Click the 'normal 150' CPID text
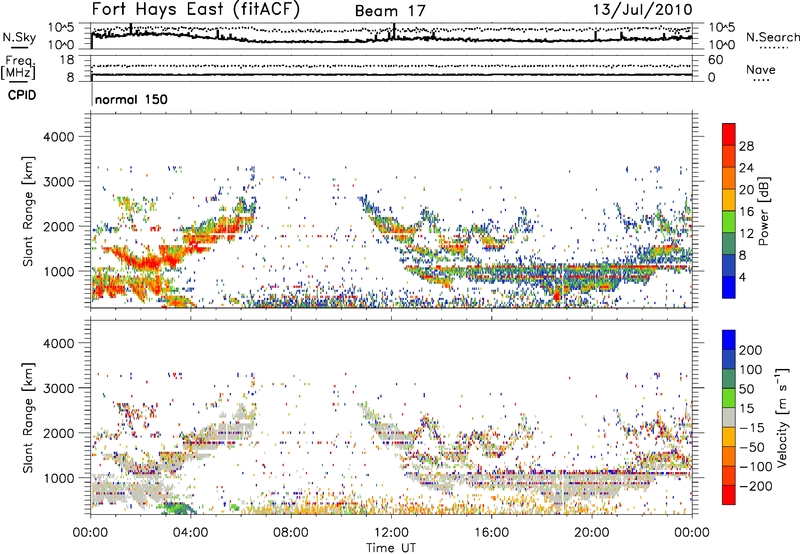Screen dimensions: 800x554 pos(131,99)
